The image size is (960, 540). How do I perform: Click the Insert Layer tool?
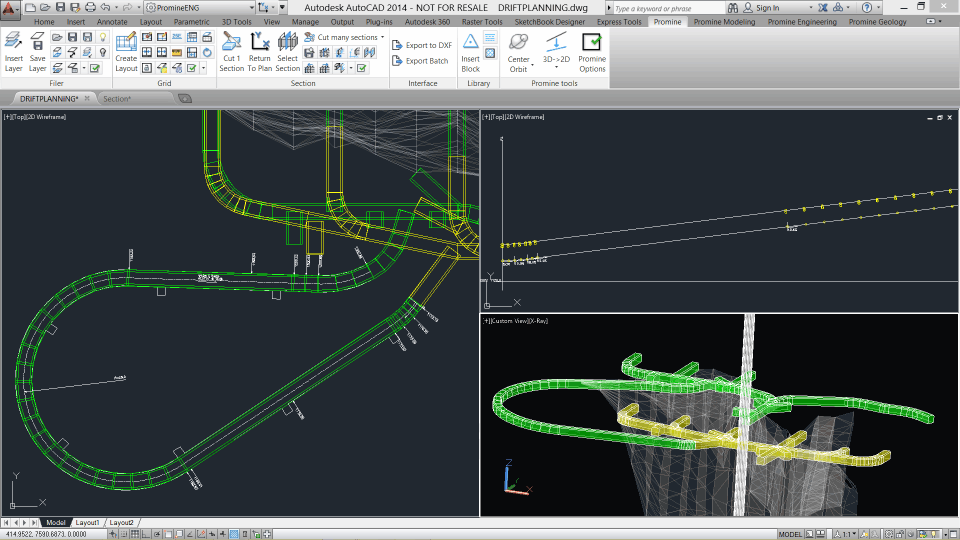pos(13,50)
